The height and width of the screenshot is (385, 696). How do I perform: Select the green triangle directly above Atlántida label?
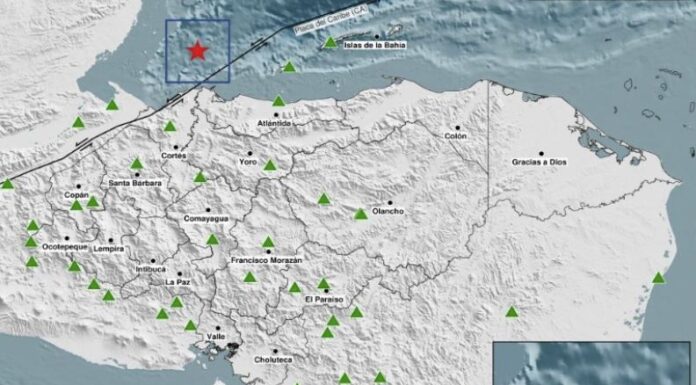(x=278, y=101)
